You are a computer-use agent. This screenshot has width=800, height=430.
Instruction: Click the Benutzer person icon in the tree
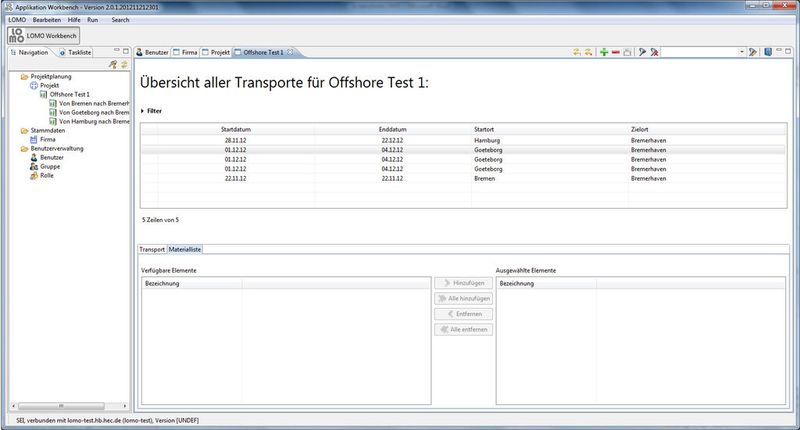(x=34, y=158)
